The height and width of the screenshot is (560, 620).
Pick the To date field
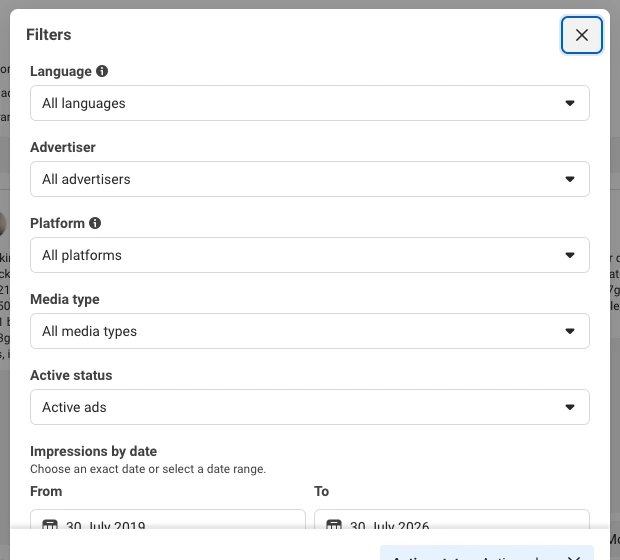tap(452, 519)
